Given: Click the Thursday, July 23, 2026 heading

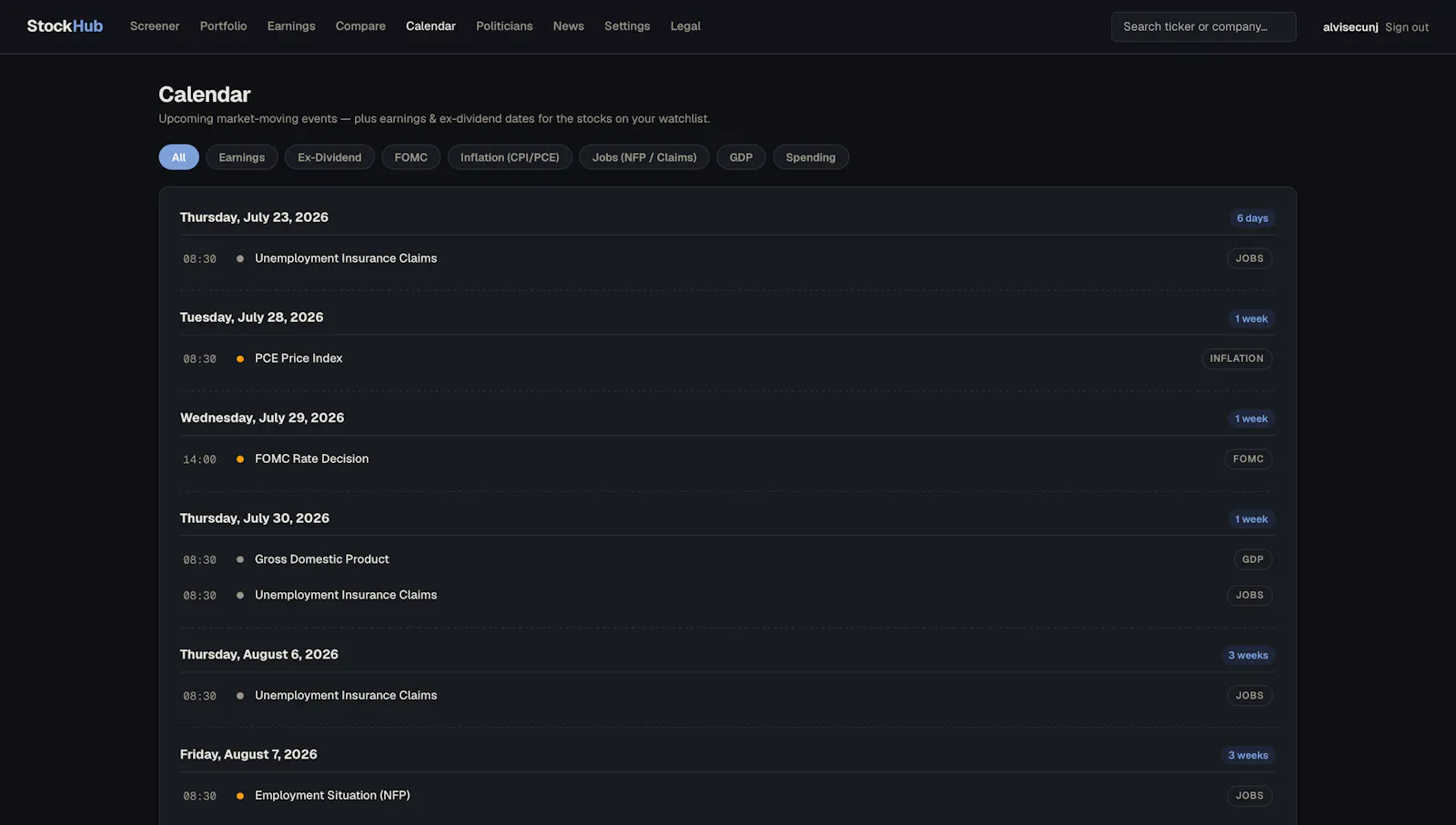Looking at the screenshot, I should click(x=254, y=217).
